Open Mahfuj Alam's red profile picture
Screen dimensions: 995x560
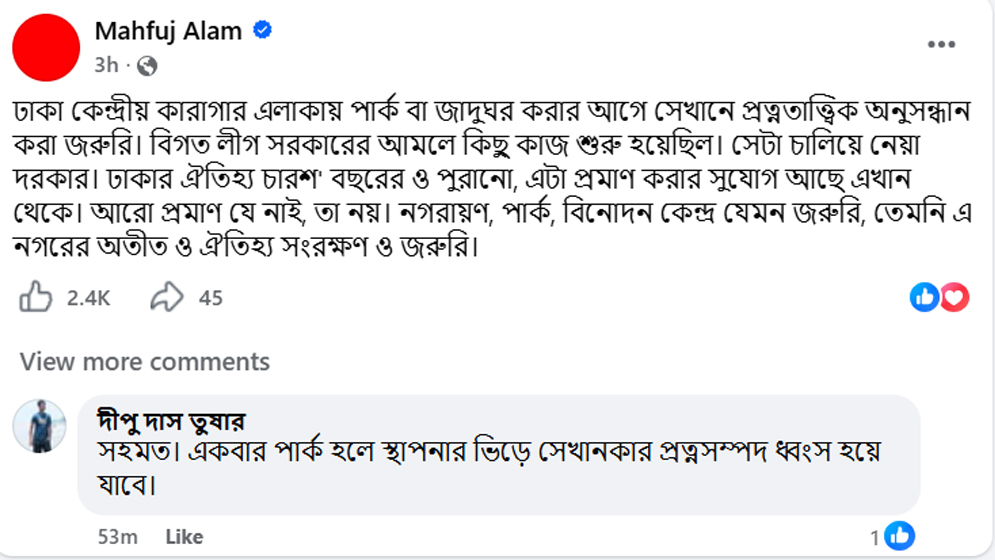[45, 48]
